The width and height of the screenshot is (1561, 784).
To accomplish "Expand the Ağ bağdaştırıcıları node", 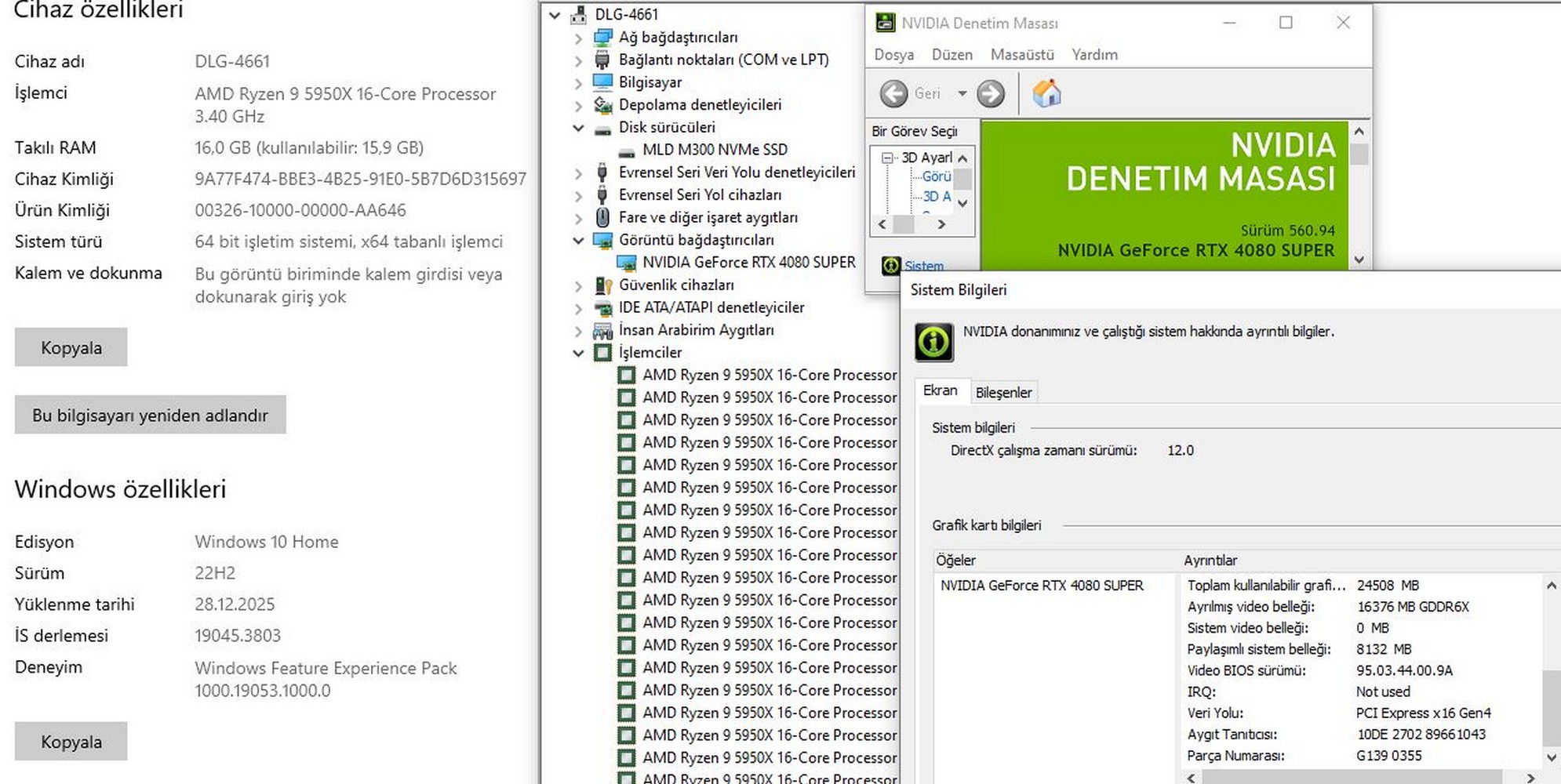I will (578, 38).
